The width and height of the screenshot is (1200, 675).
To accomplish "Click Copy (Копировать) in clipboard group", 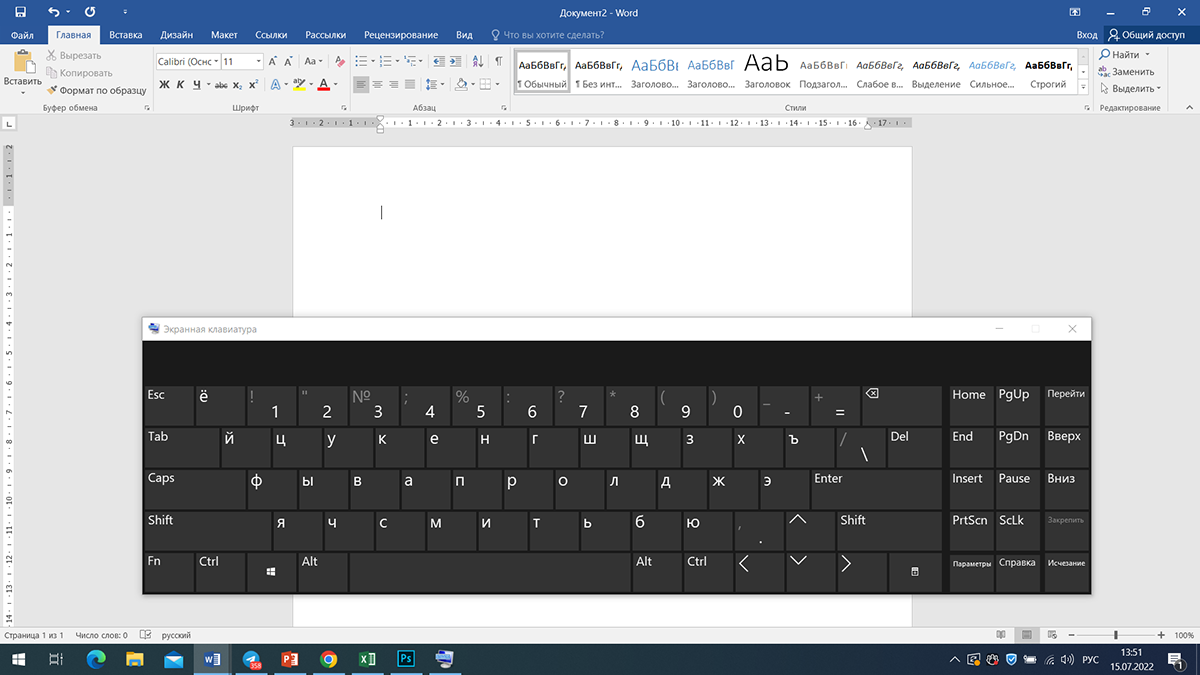I will 79,73.
